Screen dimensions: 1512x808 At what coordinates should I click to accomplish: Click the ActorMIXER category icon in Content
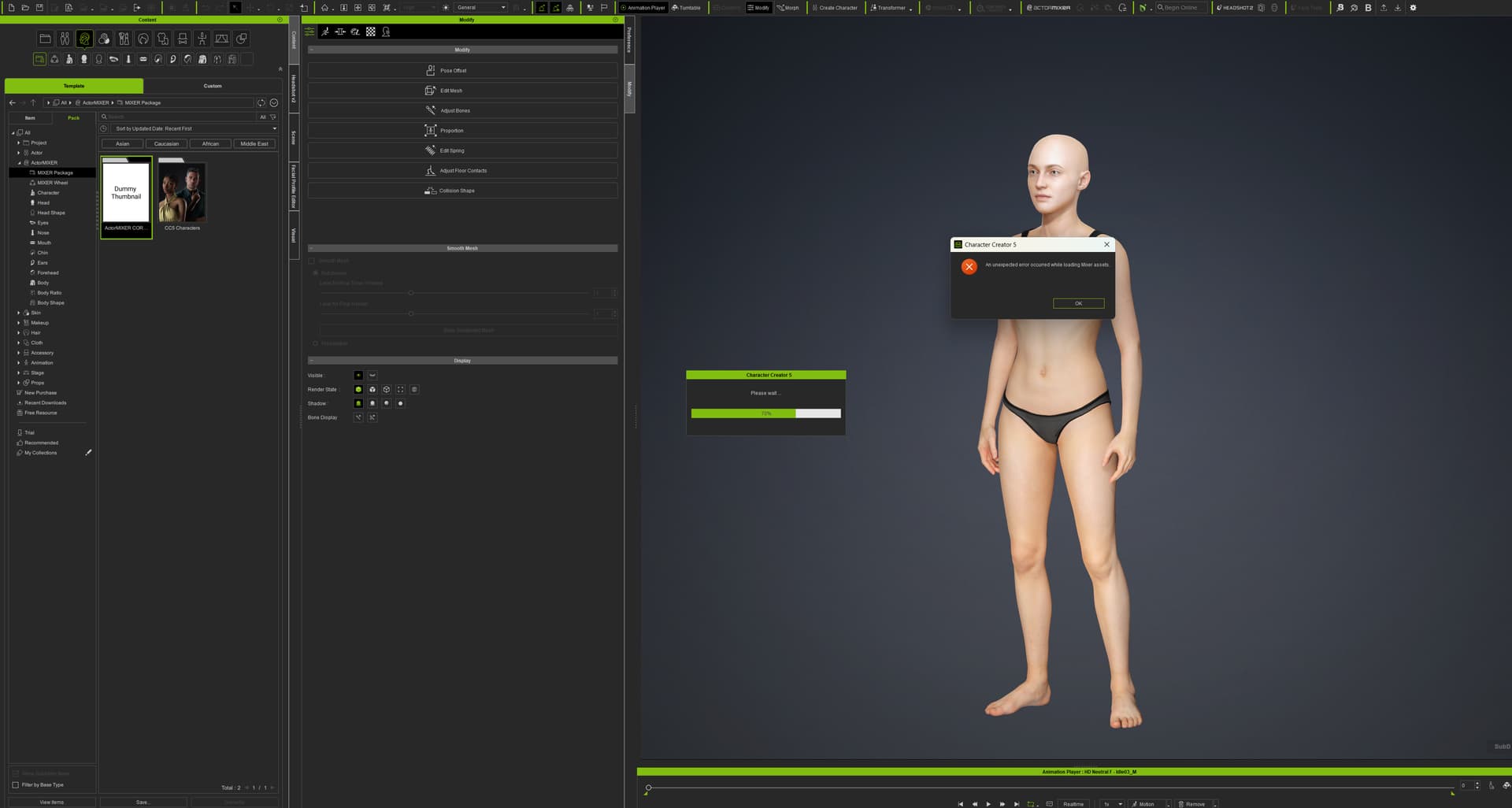(84, 39)
